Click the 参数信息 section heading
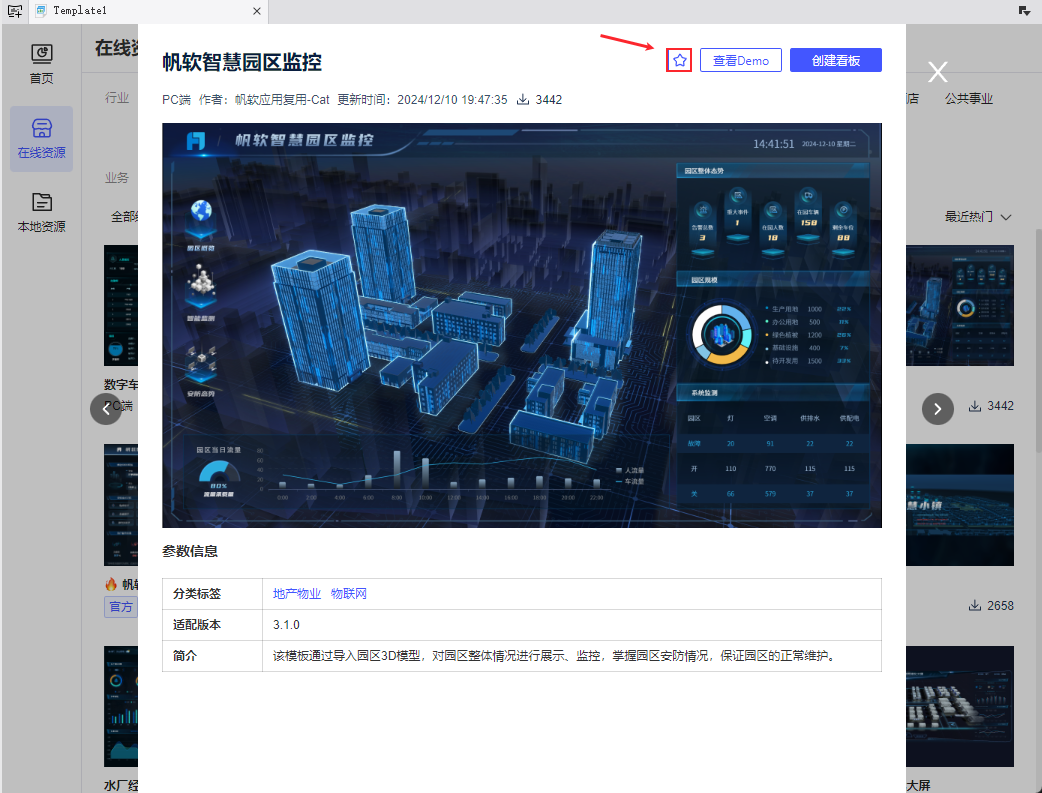 (x=190, y=551)
